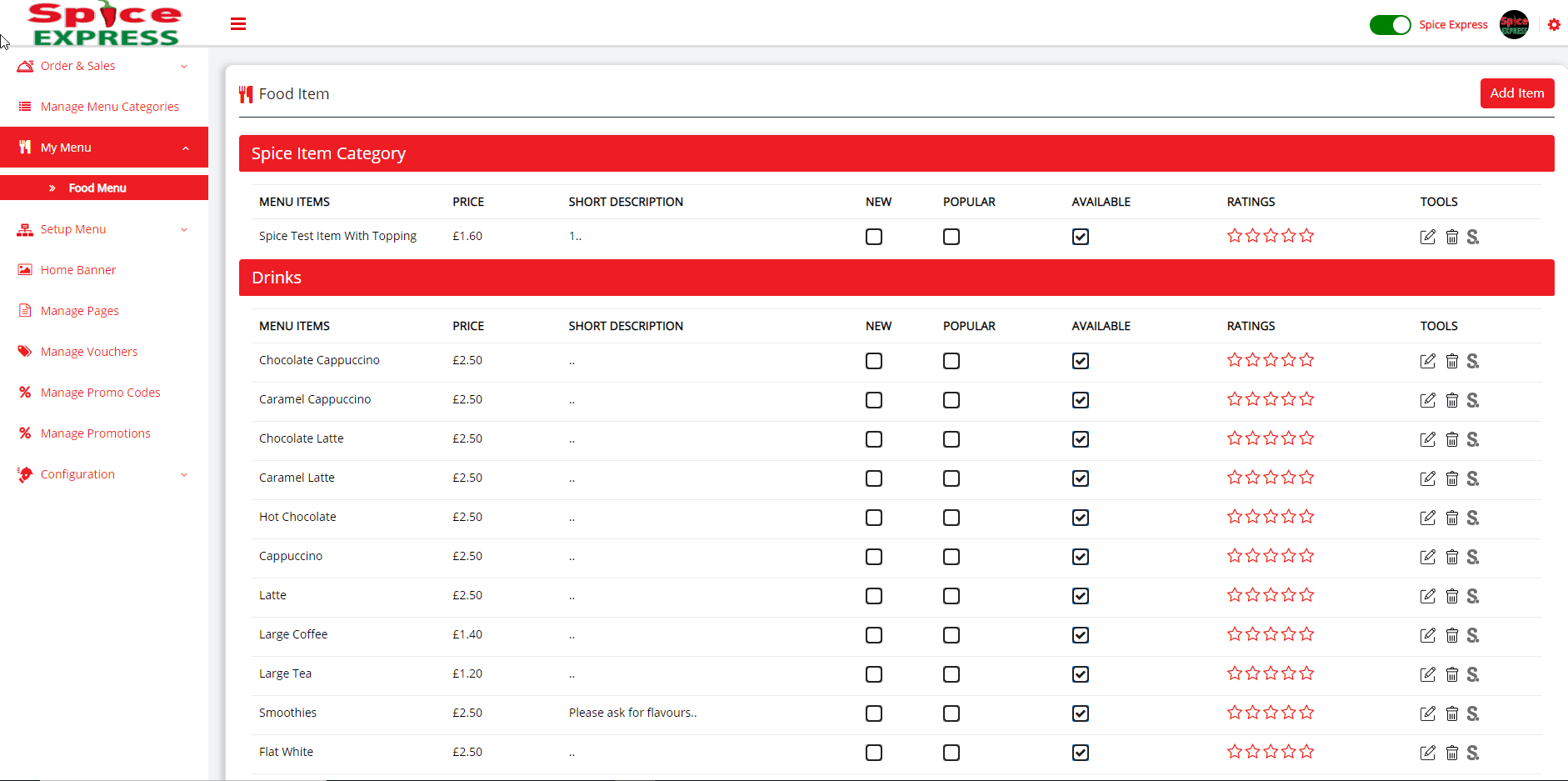
Task: Click edit icon for Spice Test Item
Action: coord(1427,237)
